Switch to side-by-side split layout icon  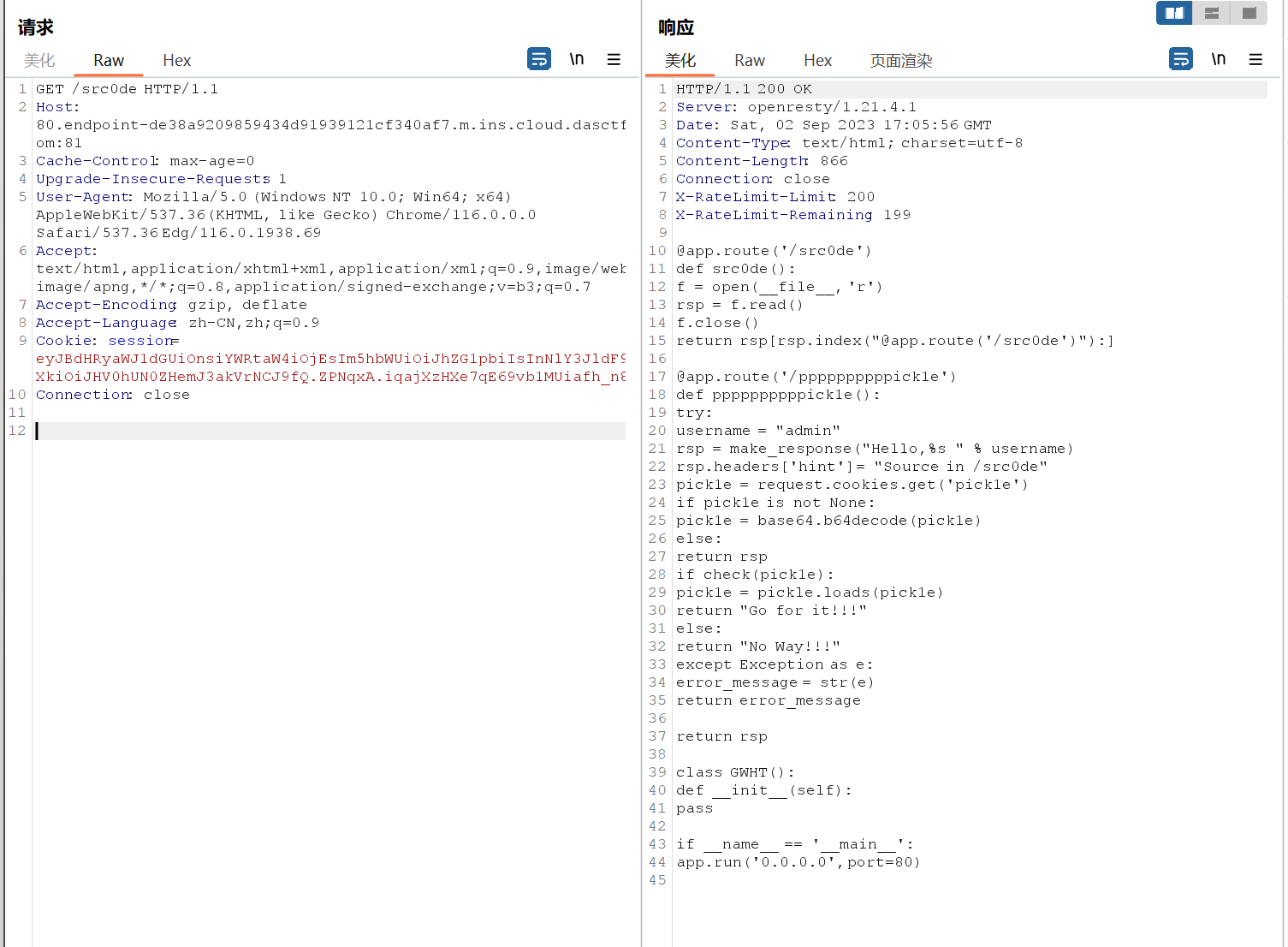(x=1174, y=13)
